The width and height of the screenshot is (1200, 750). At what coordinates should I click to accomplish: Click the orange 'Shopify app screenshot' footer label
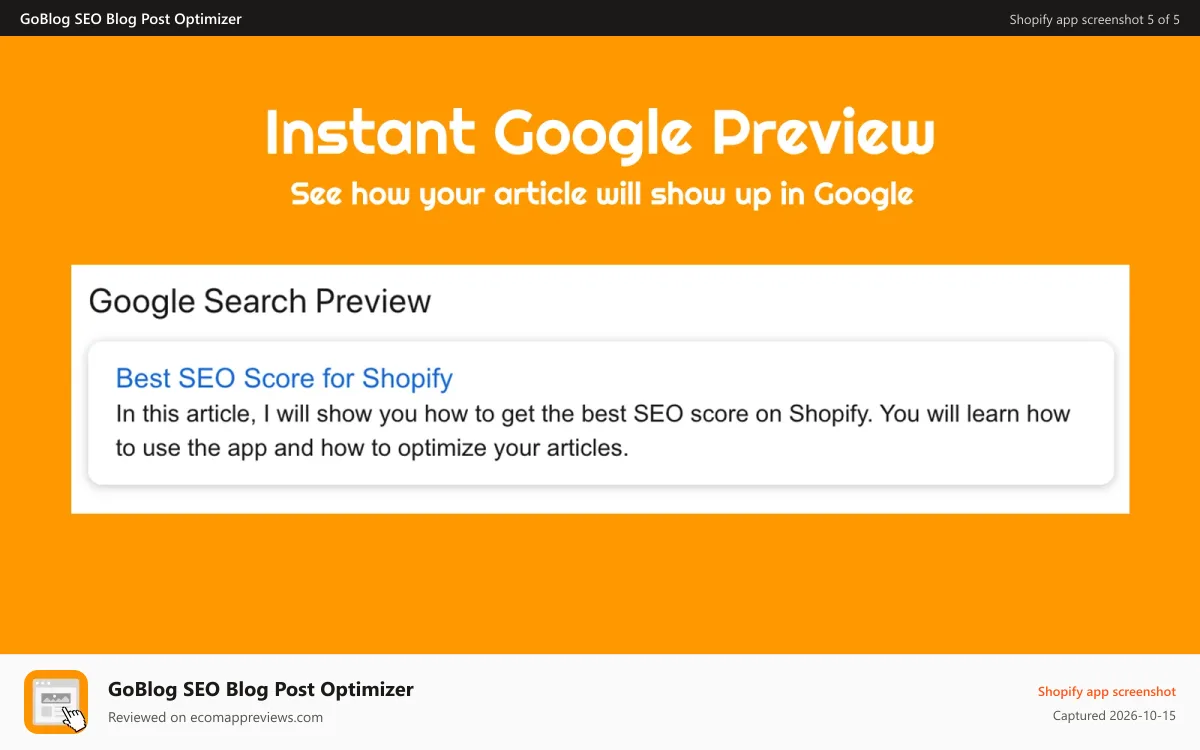(x=1107, y=692)
